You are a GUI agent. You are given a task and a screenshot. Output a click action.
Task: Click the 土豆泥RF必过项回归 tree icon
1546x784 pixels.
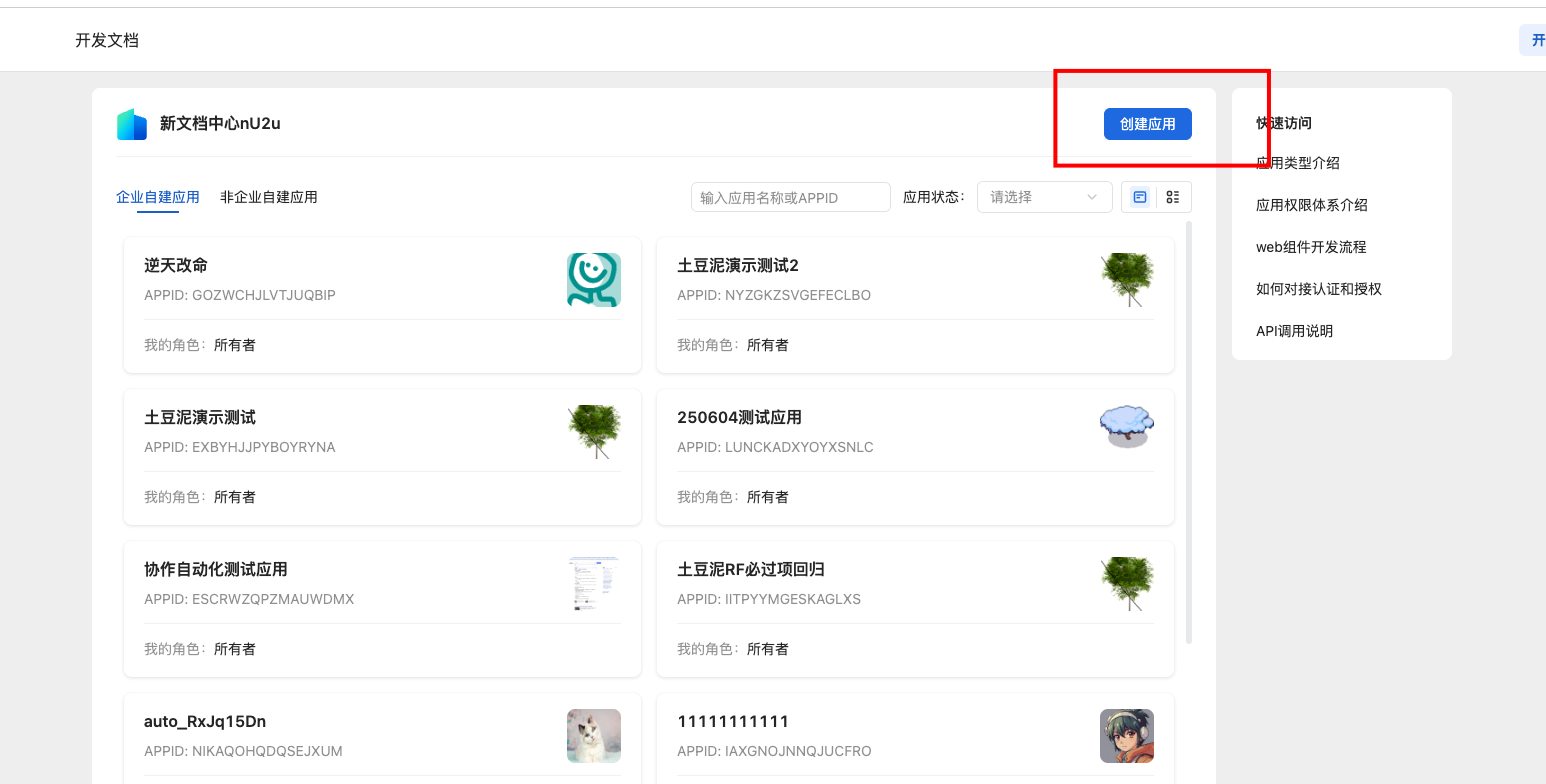pyautogui.click(x=1127, y=584)
